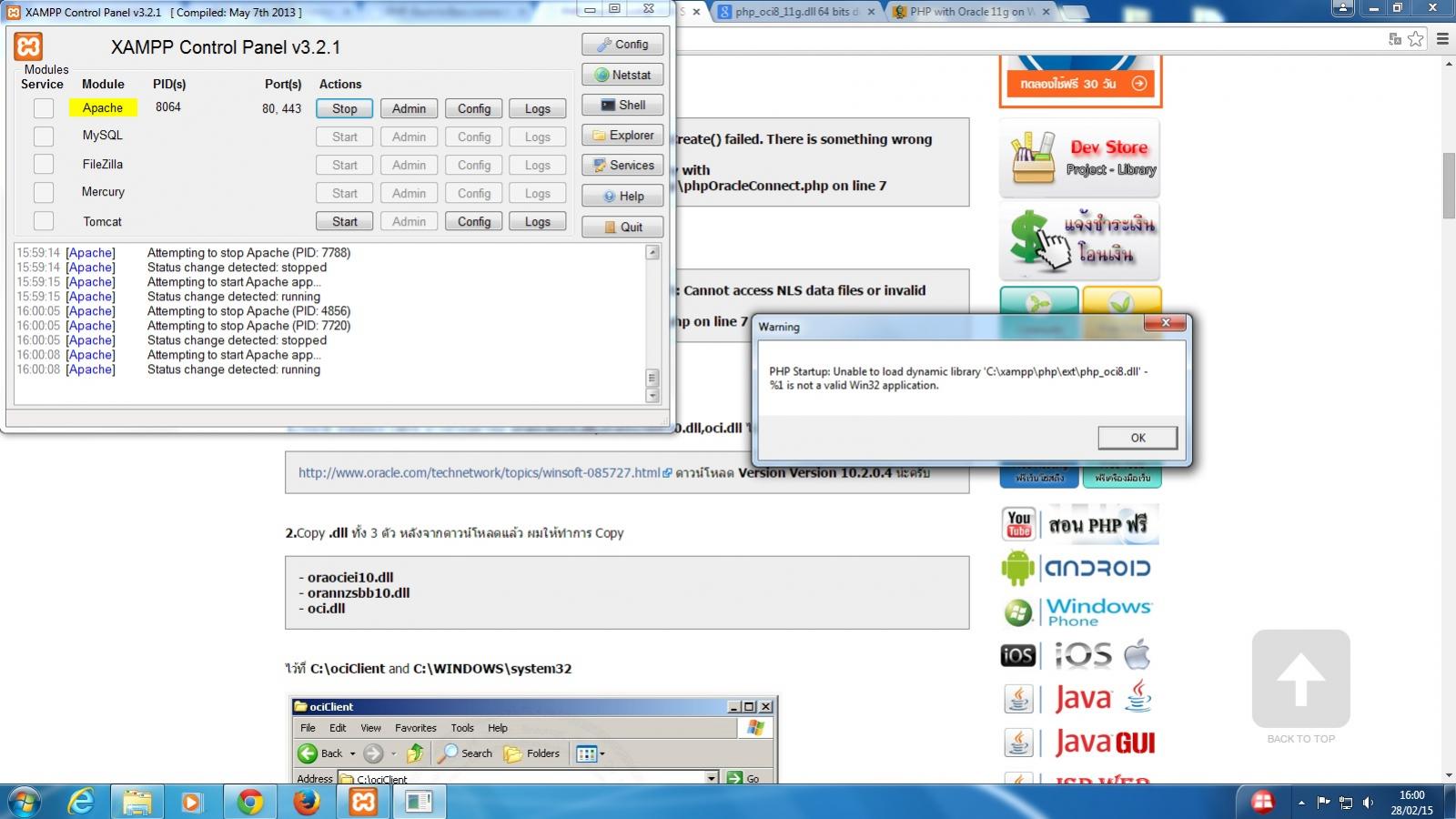This screenshot has height=819, width=1456.
Task: Close the Warning dialog
Action: 1166,323
